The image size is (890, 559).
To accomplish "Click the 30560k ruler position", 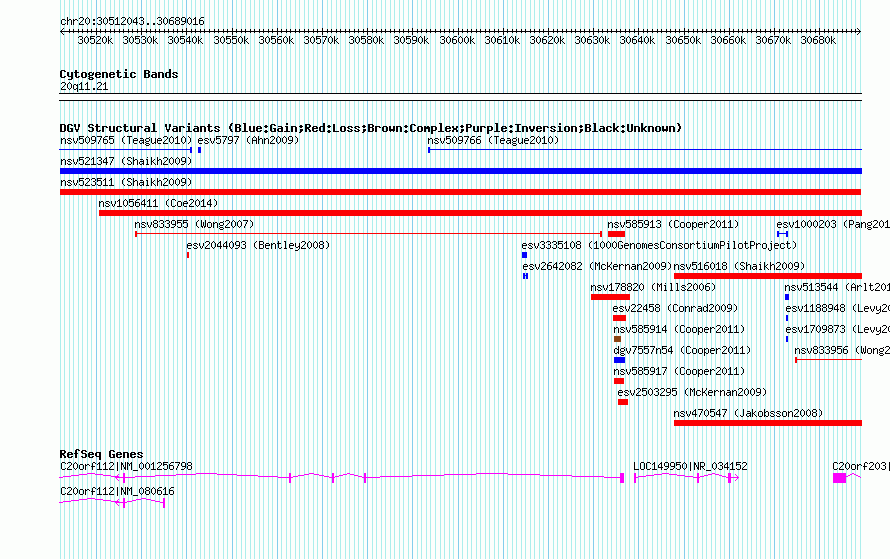I will pyautogui.click(x=276, y=40).
